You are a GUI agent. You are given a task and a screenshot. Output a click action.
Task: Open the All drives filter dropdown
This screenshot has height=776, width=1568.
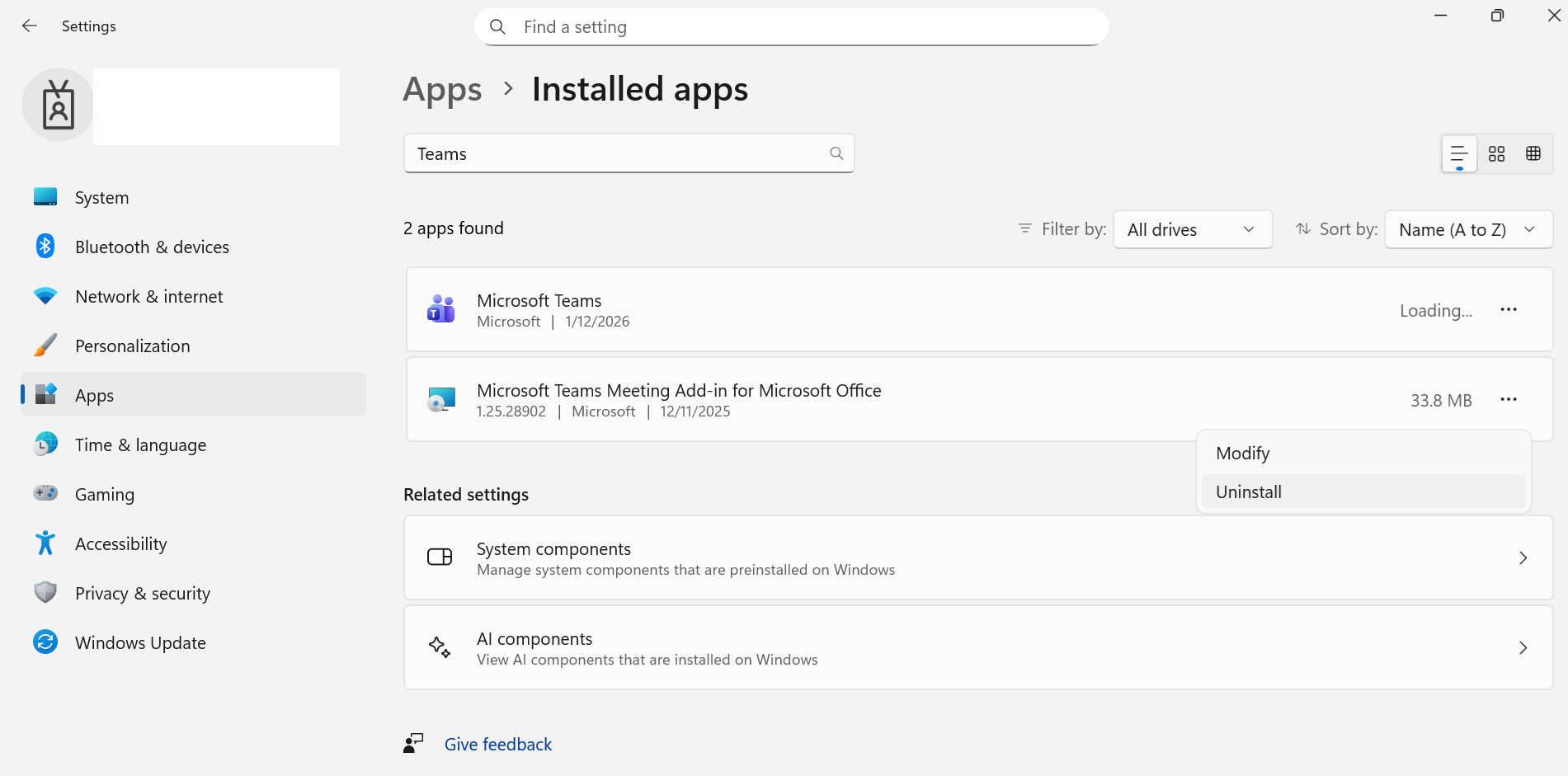1193,229
